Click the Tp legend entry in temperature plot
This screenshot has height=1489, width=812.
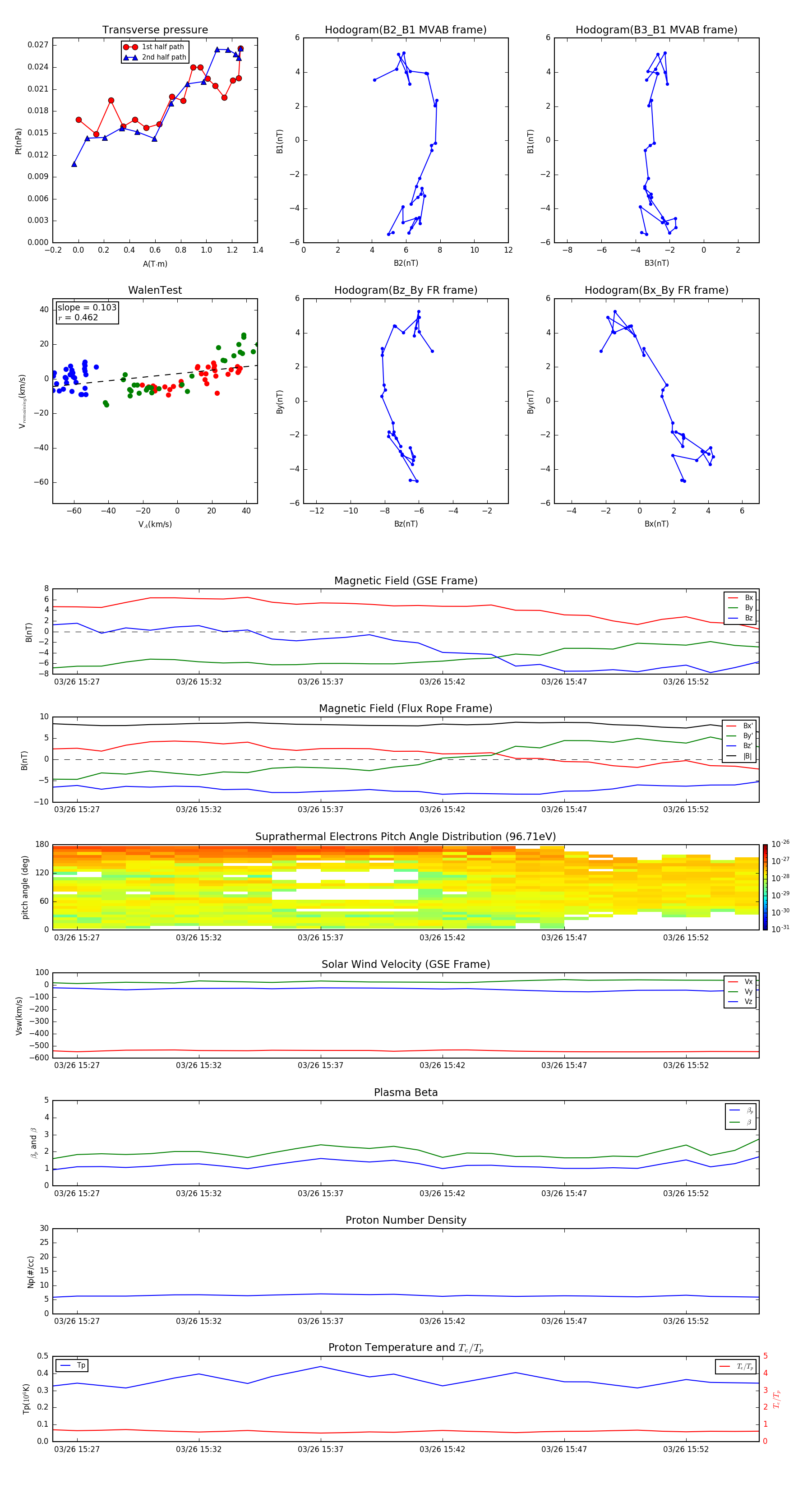[72, 1366]
